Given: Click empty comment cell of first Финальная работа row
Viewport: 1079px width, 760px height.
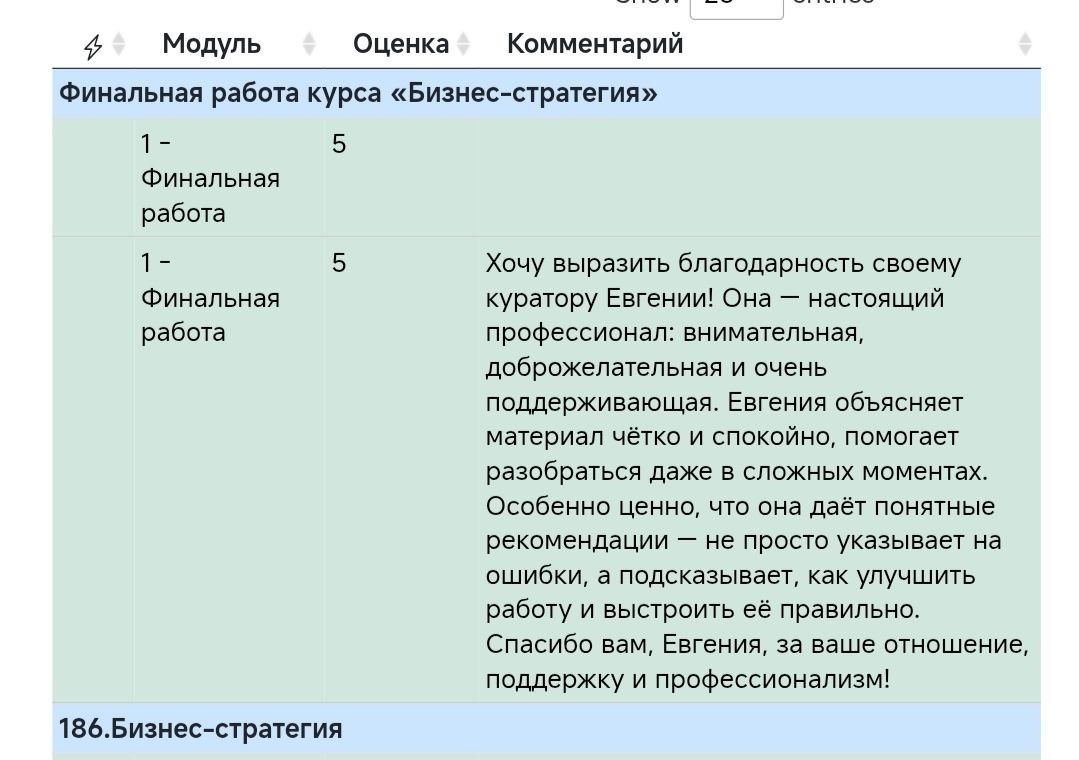Looking at the screenshot, I should [x=759, y=178].
